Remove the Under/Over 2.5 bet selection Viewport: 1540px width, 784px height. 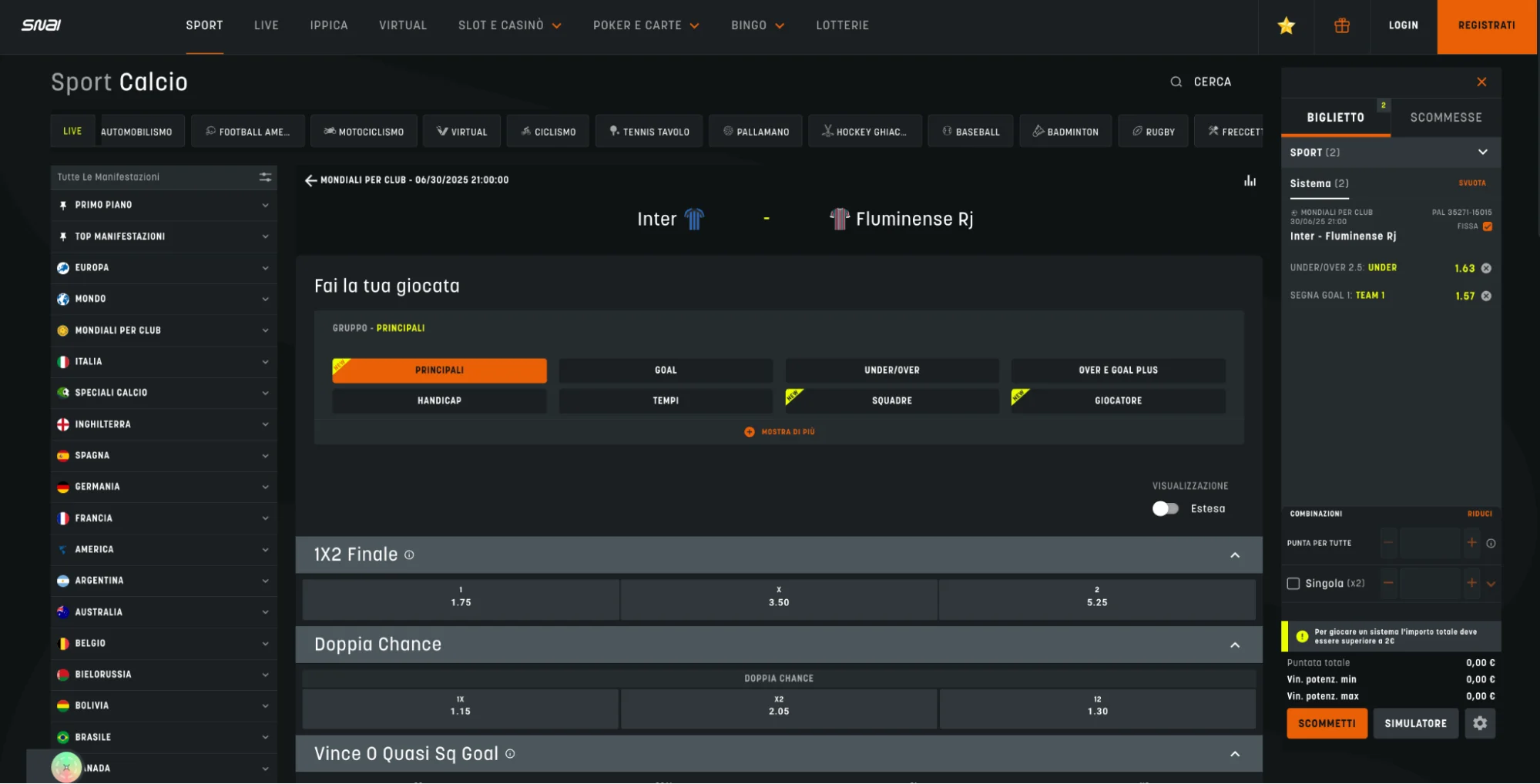1486,269
